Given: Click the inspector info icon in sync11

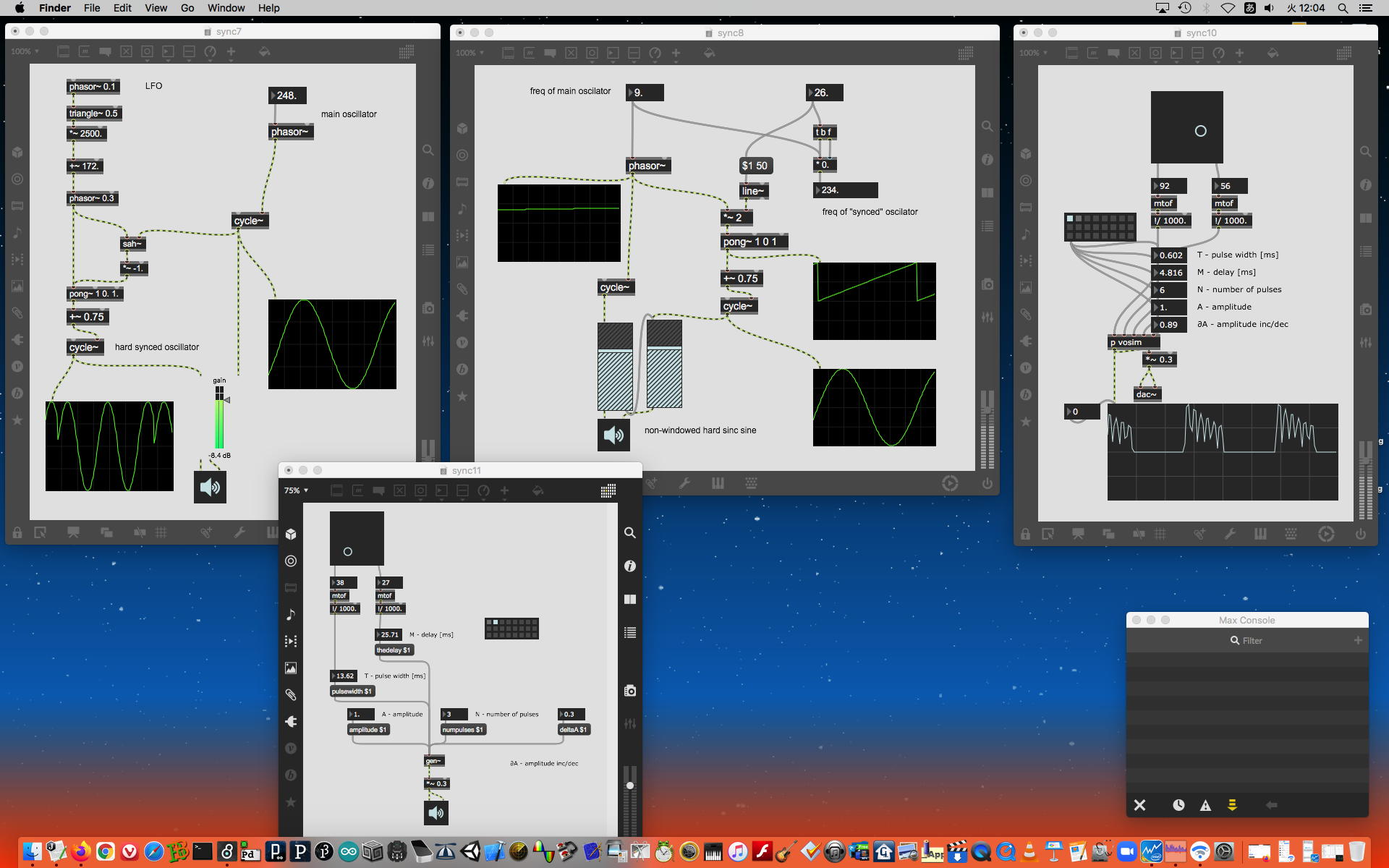Looking at the screenshot, I should click(630, 566).
